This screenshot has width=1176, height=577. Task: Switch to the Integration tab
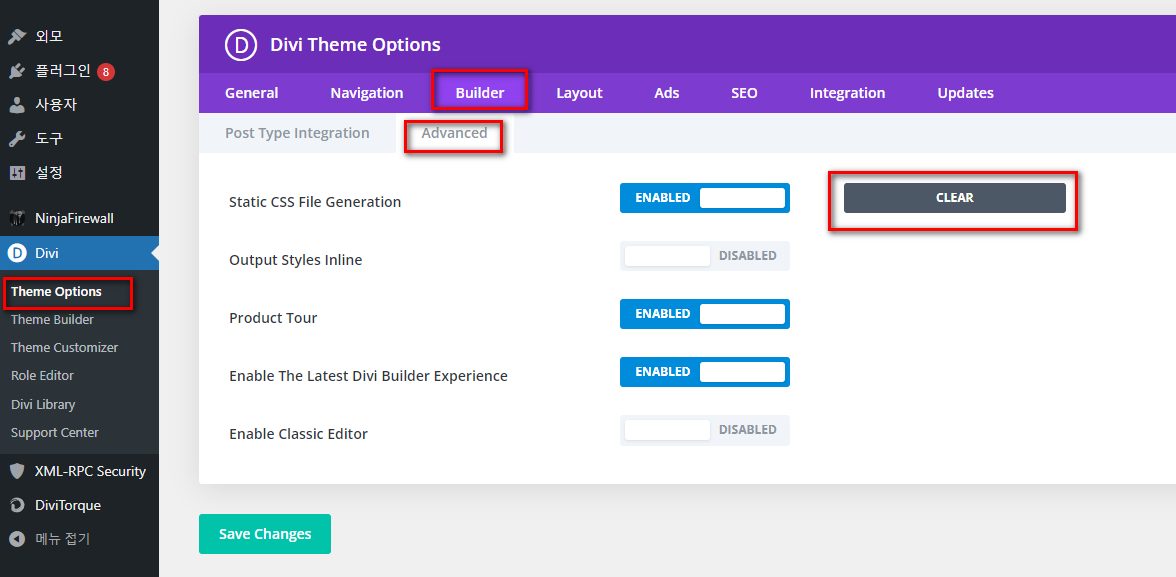coord(847,93)
